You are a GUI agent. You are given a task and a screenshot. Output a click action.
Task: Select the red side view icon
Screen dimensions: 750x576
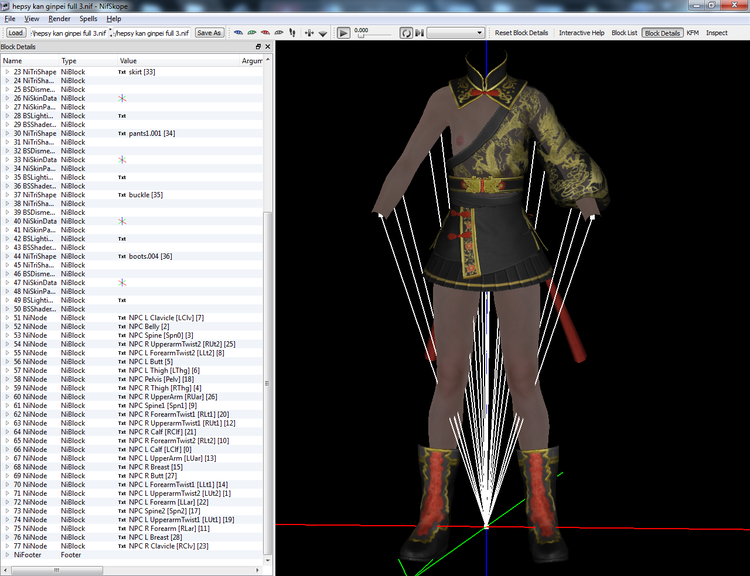[265, 33]
